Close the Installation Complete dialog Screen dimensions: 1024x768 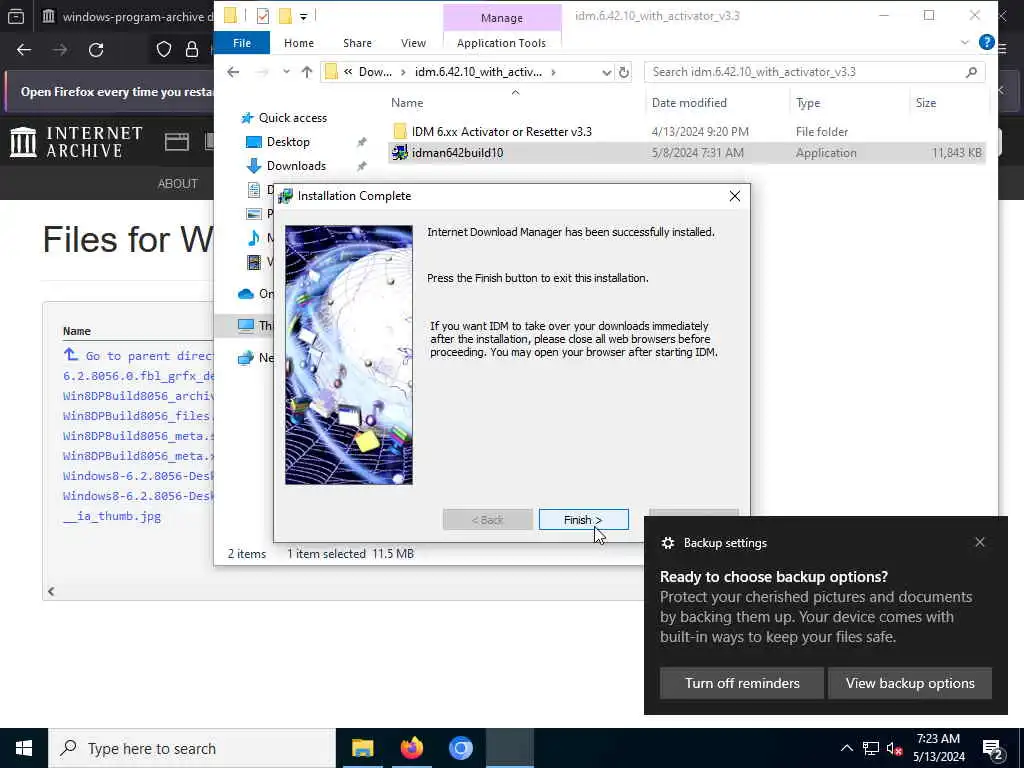coord(735,196)
